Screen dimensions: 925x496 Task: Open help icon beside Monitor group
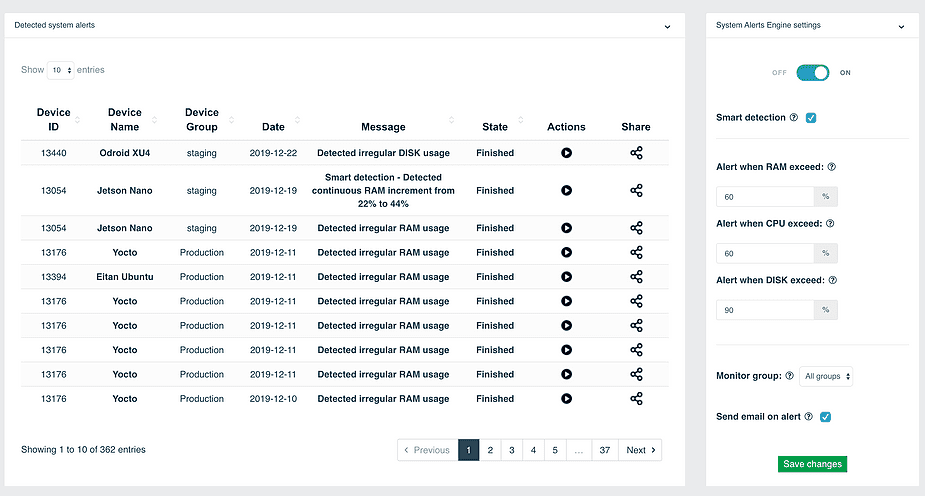pos(789,376)
